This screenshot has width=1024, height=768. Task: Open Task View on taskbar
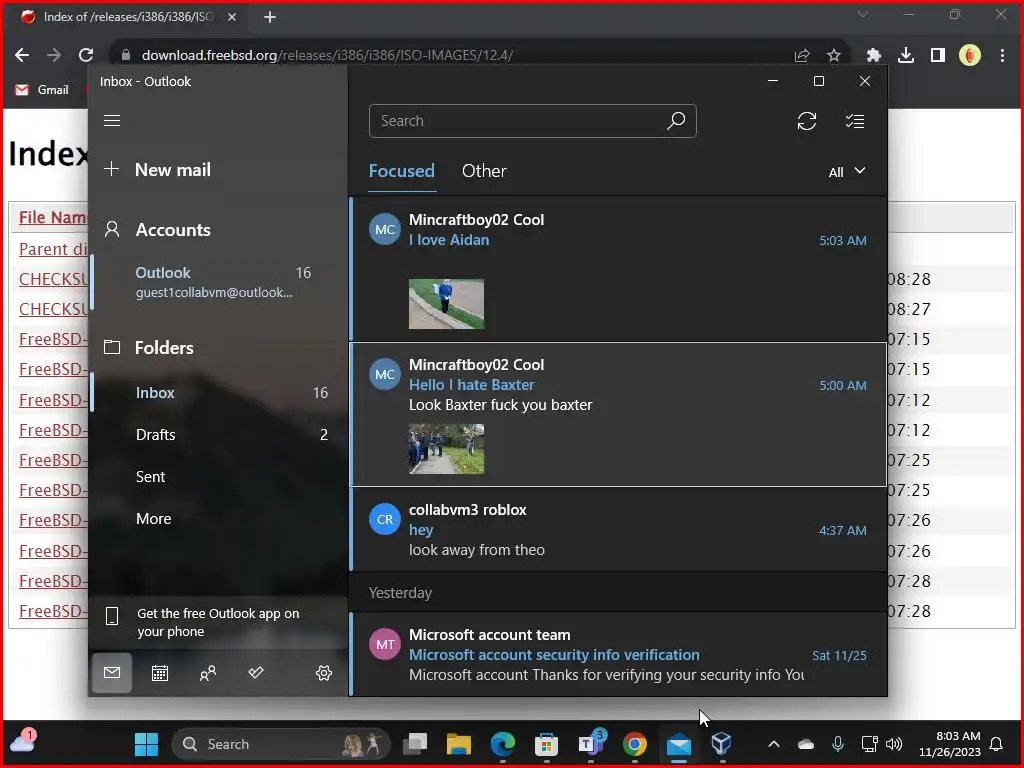[x=415, y=744]
